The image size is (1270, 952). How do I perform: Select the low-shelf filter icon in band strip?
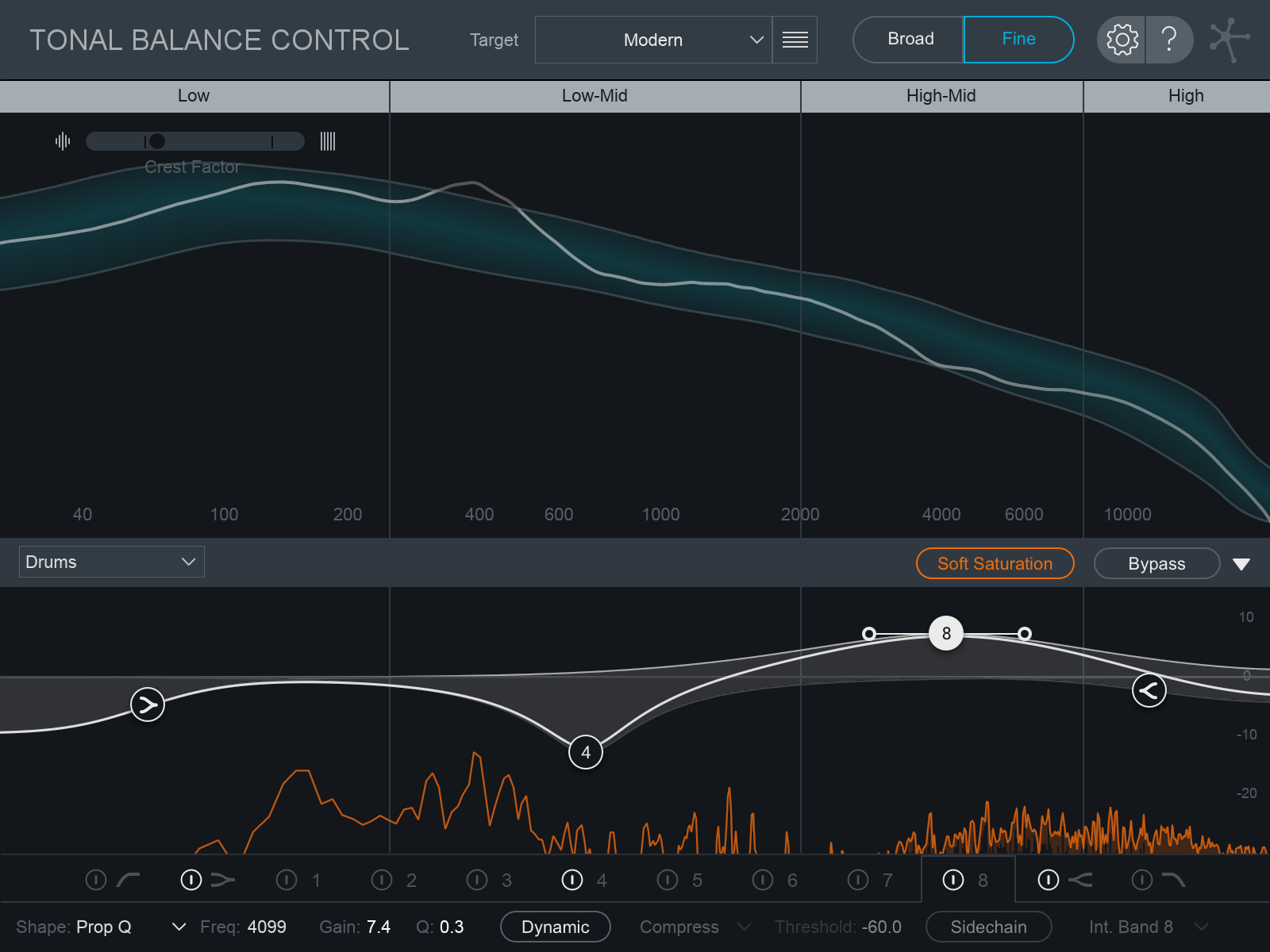tap(223, 879)
